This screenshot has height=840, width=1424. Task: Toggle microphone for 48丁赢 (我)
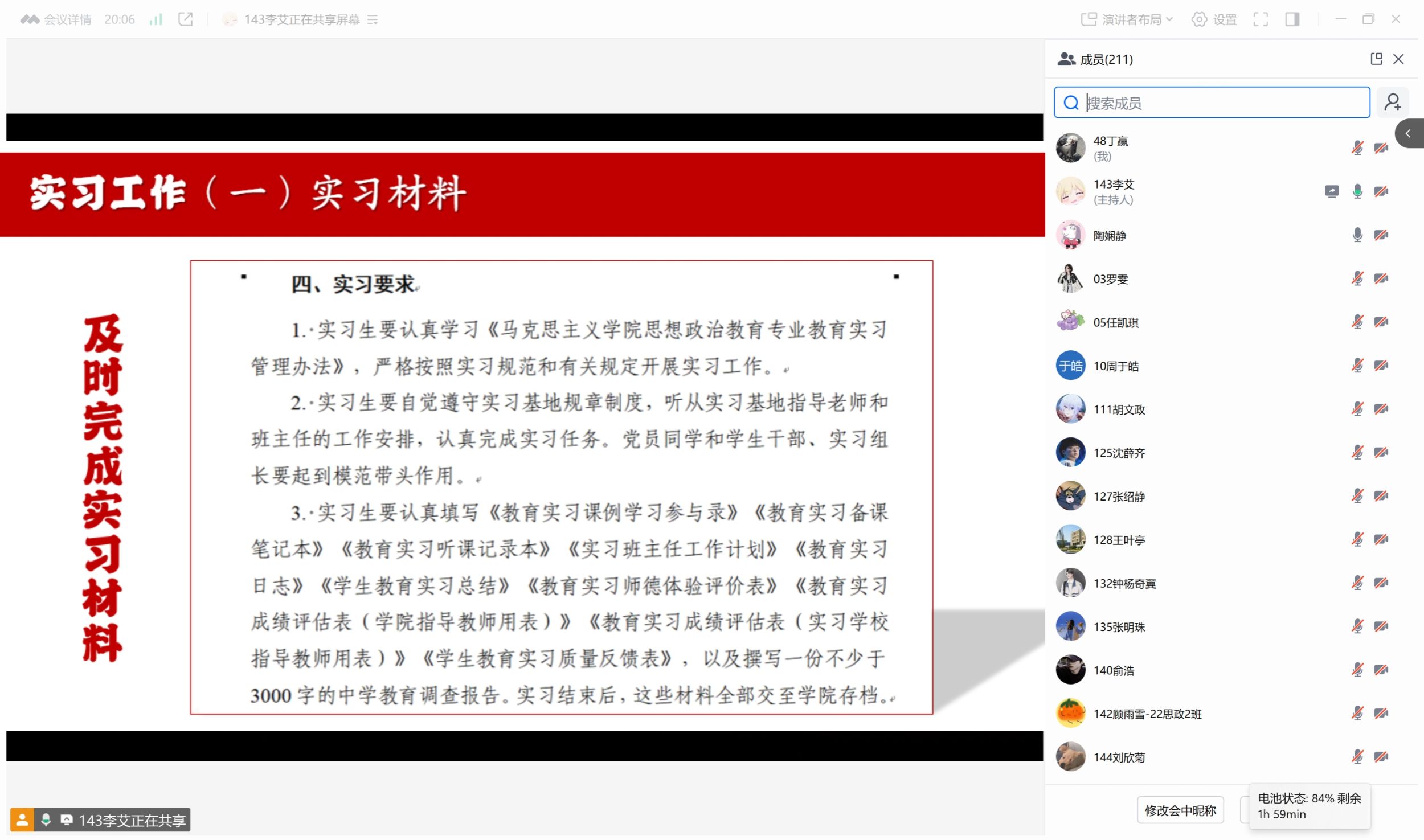1357,148
